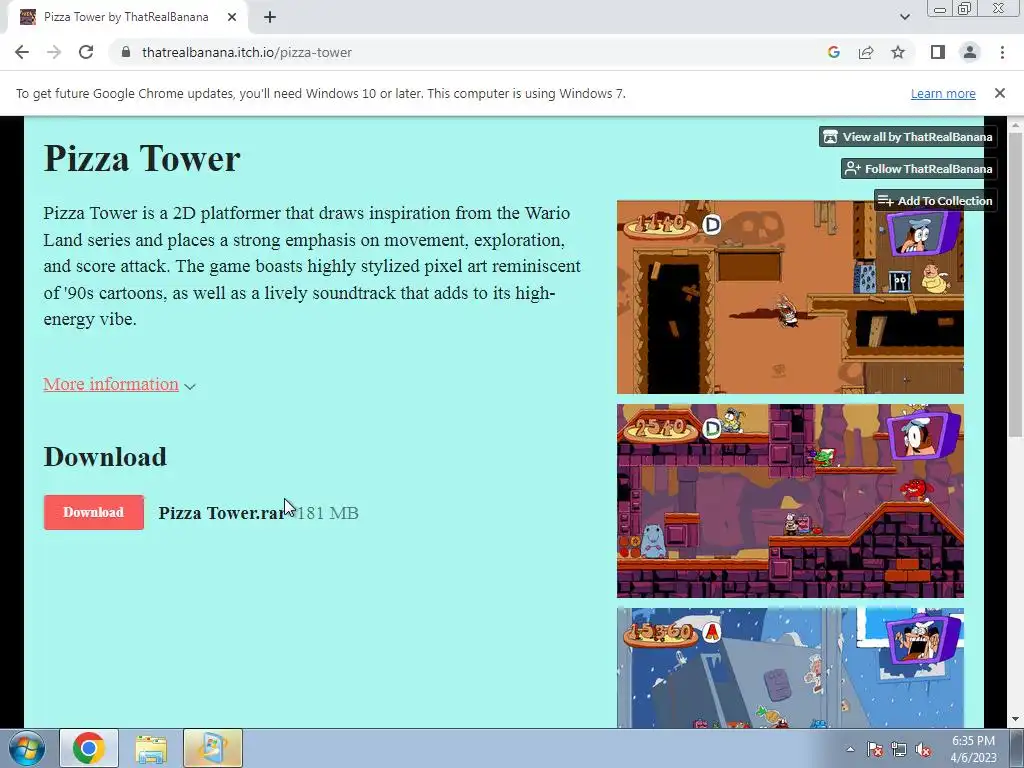Image resolution: width=1024 pixels, height=768 pixels.
Task: Click the third pinned taskbar application
Action: coord(212,748)
